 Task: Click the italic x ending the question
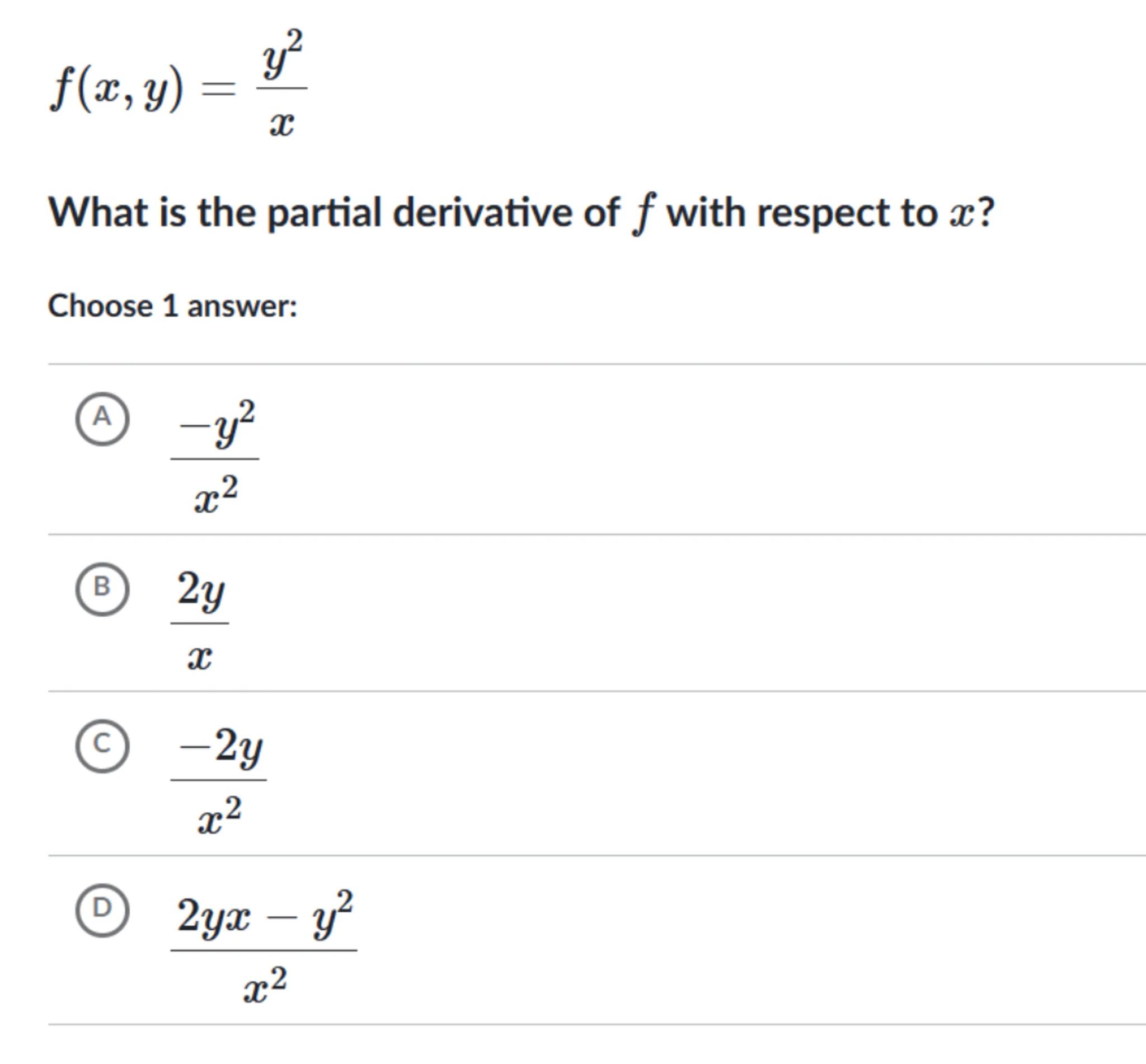961,214
